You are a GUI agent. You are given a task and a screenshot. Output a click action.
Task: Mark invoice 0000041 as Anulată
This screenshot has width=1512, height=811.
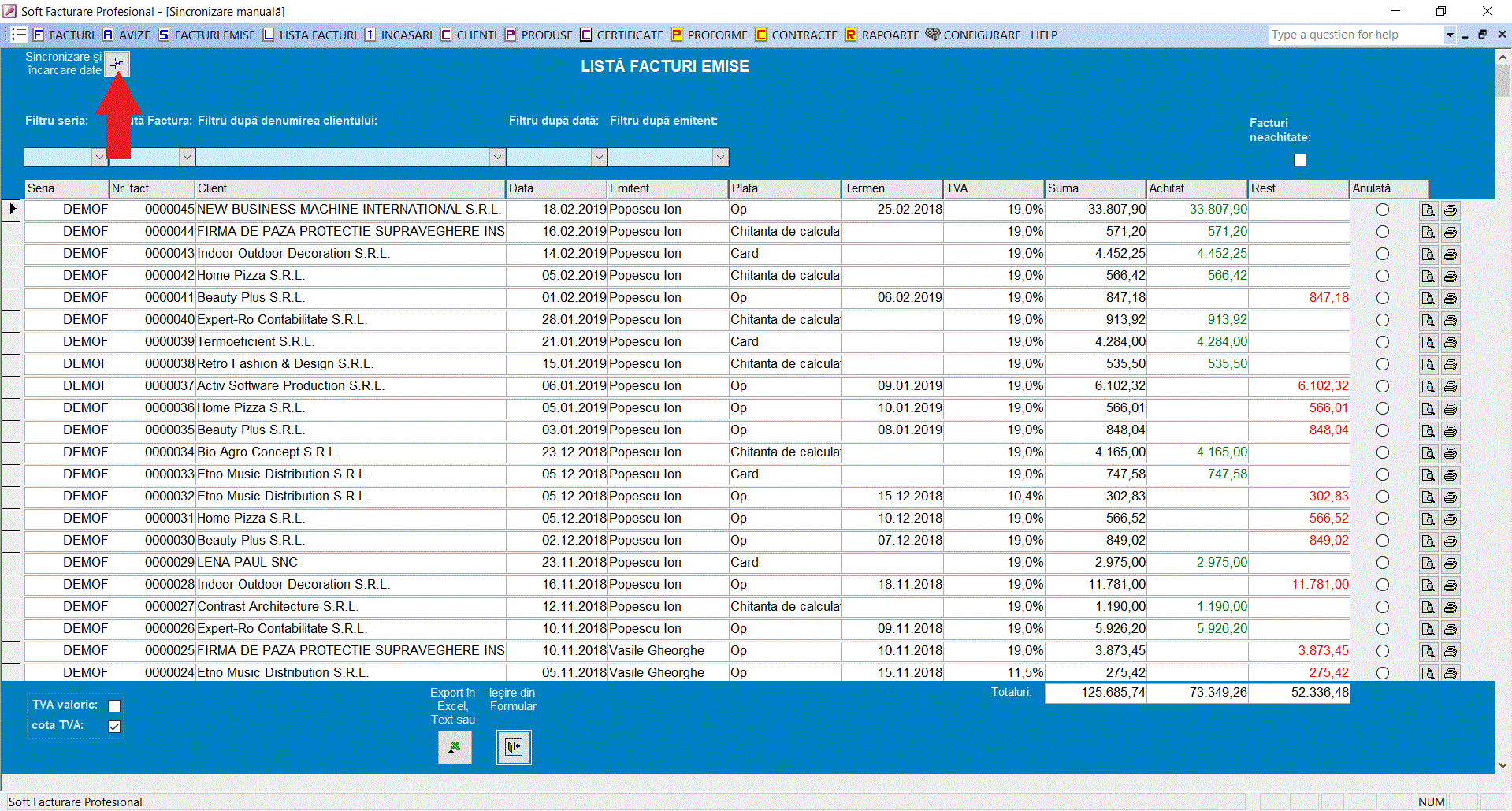1383,298
